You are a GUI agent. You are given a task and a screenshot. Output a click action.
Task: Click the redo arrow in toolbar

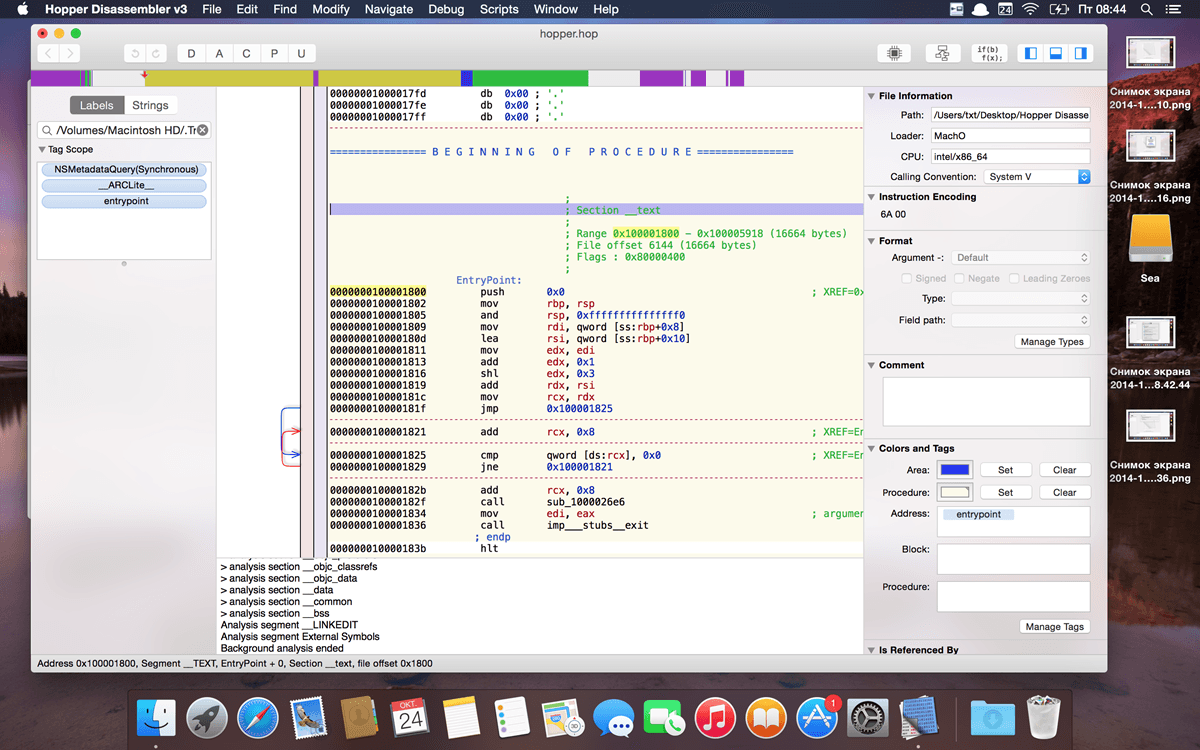157,53
